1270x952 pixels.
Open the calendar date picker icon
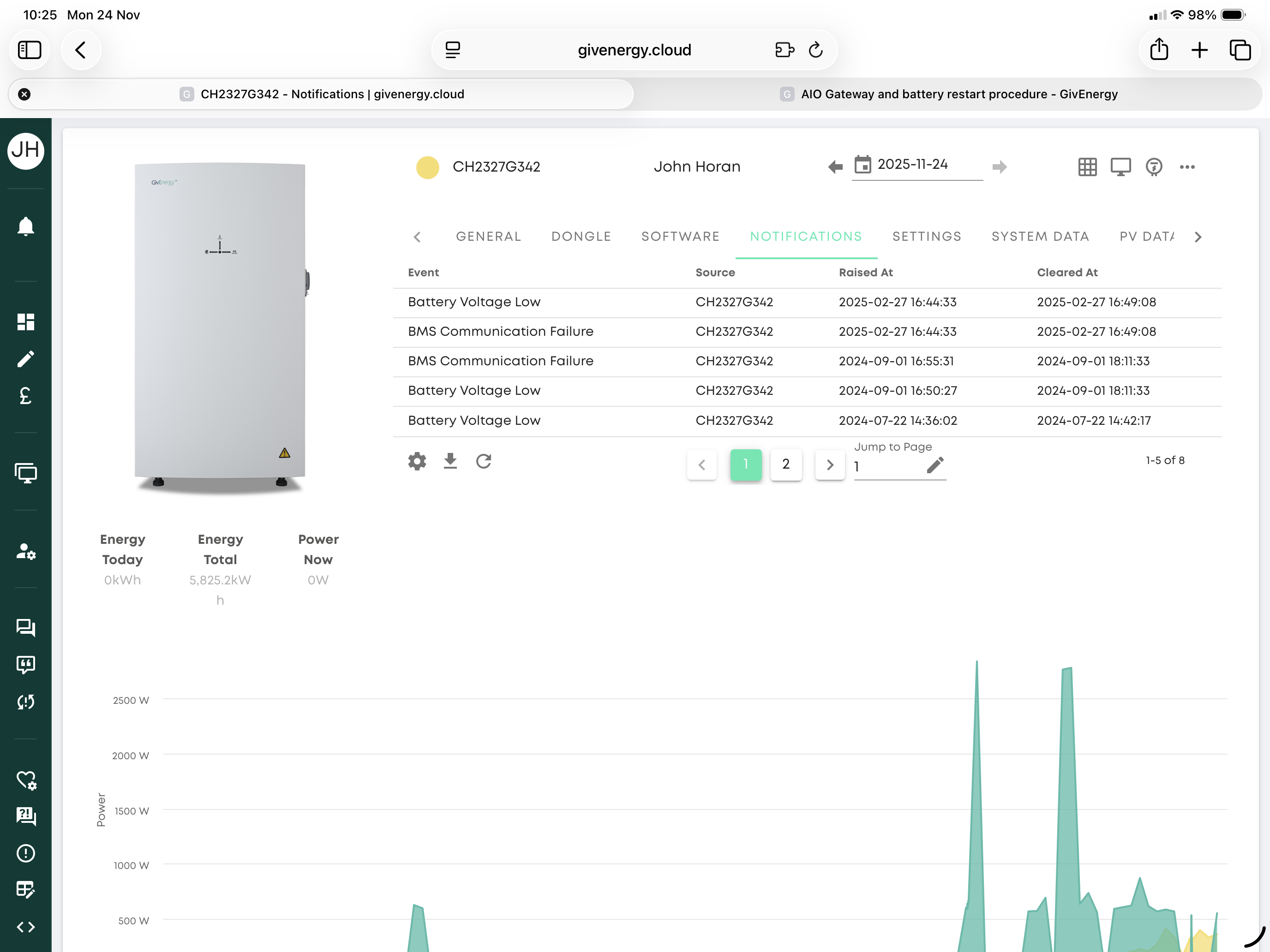click(863, 165)
